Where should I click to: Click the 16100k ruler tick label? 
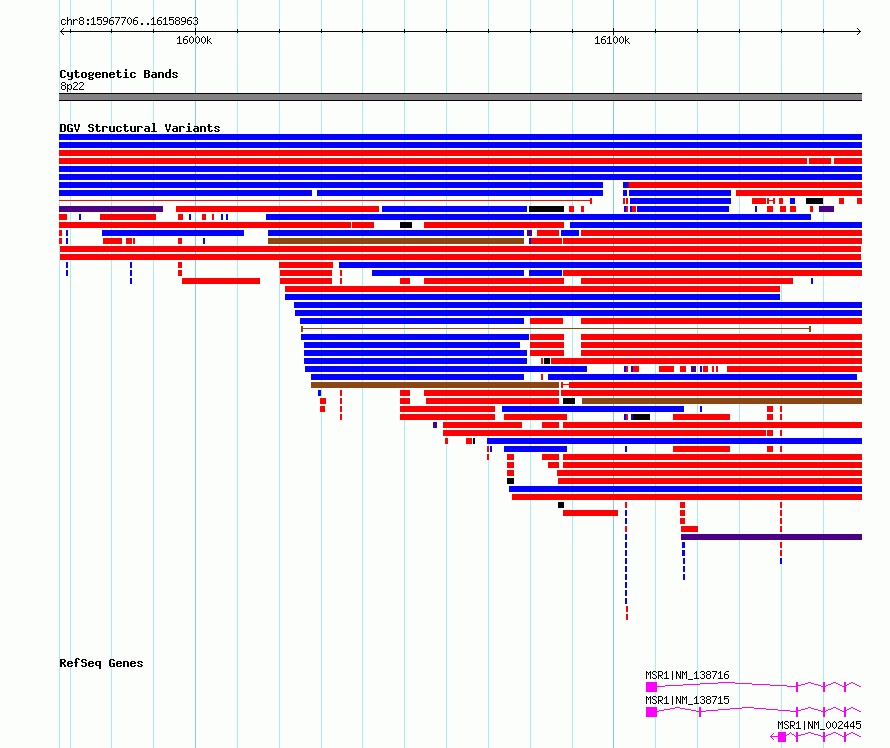point(612,40)
